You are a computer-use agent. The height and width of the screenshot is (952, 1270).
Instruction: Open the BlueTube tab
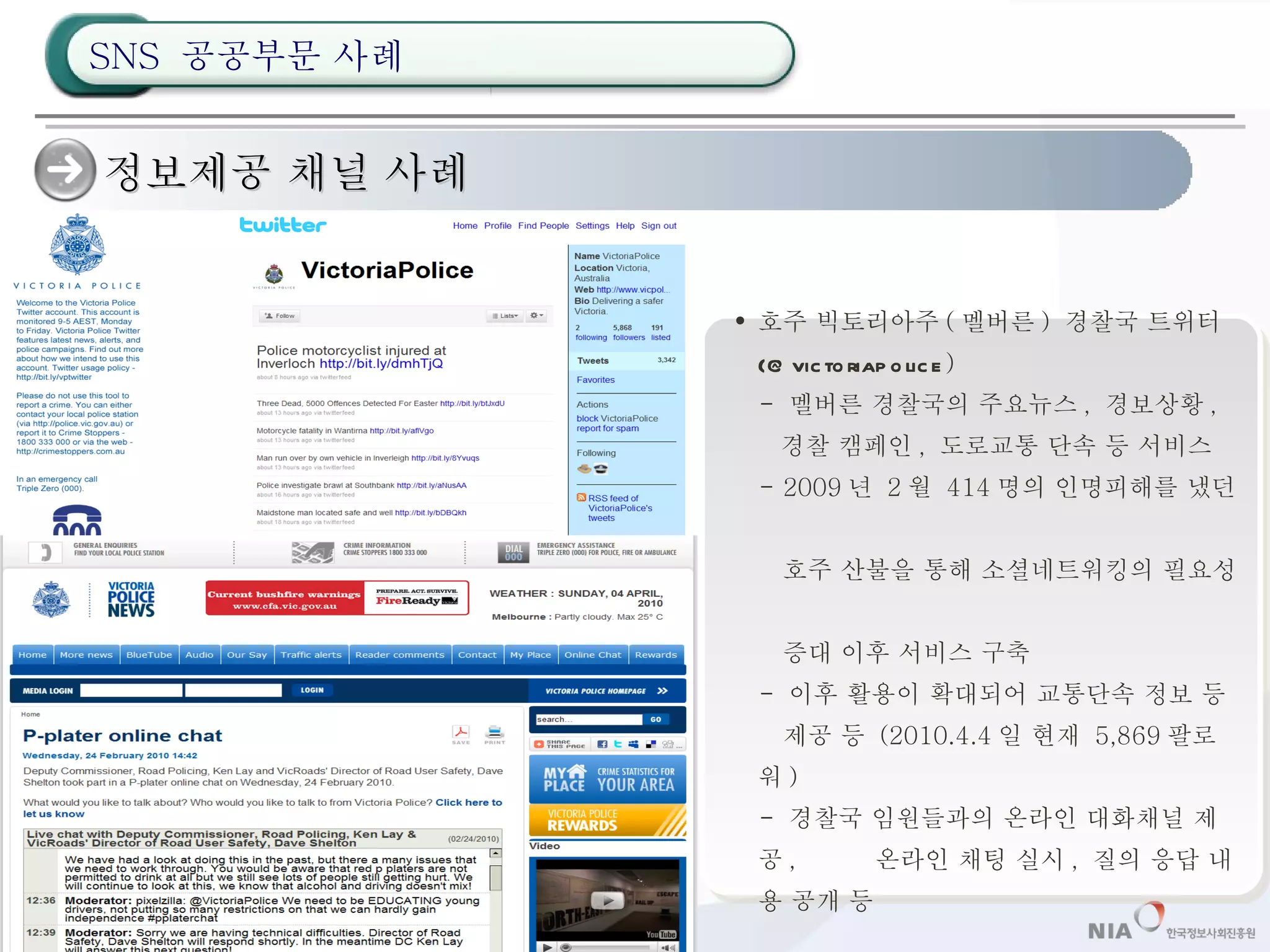149,654
